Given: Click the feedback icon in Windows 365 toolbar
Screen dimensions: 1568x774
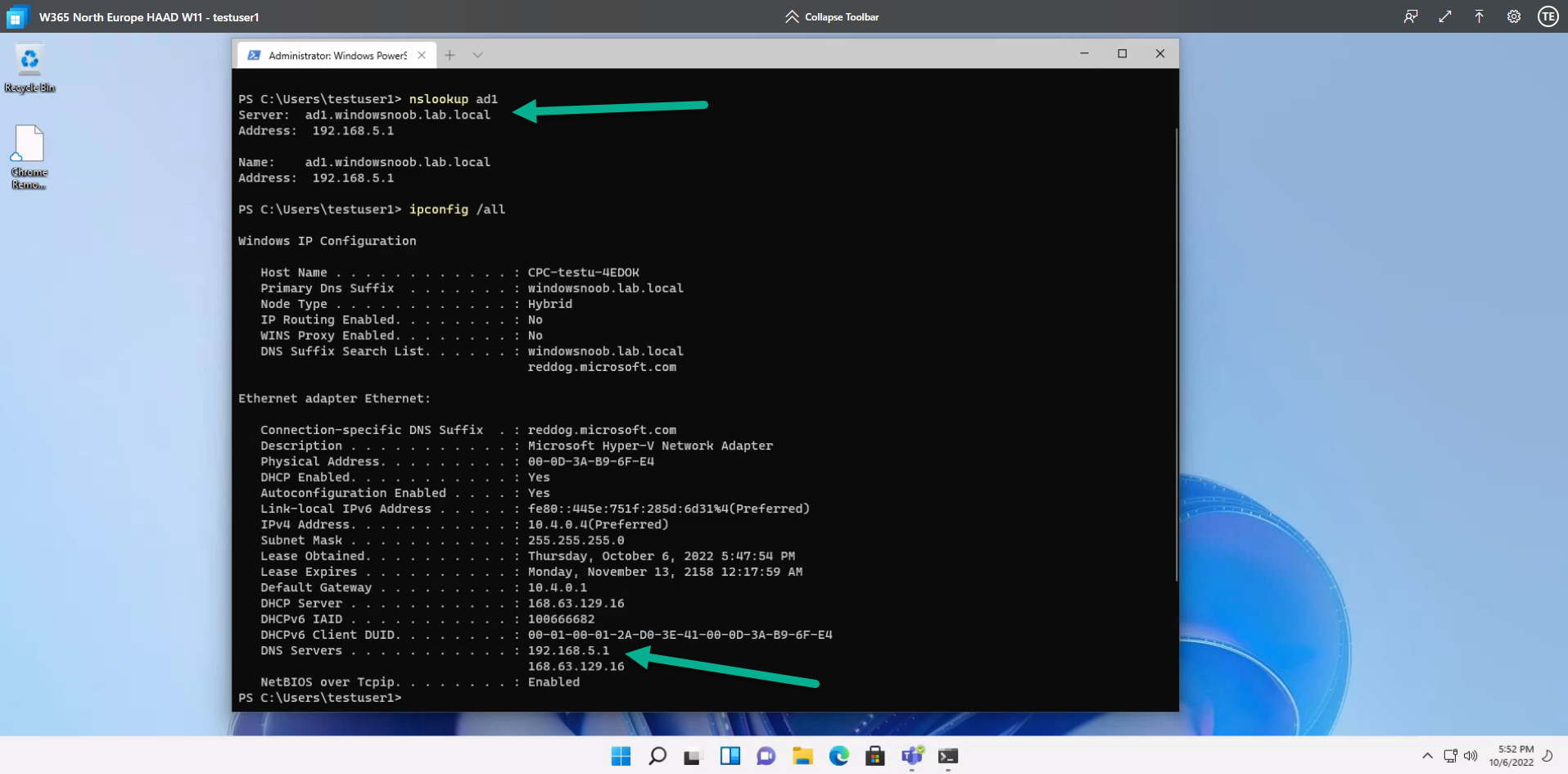Looking at the screenshot, I should (x=1411, y=16).
